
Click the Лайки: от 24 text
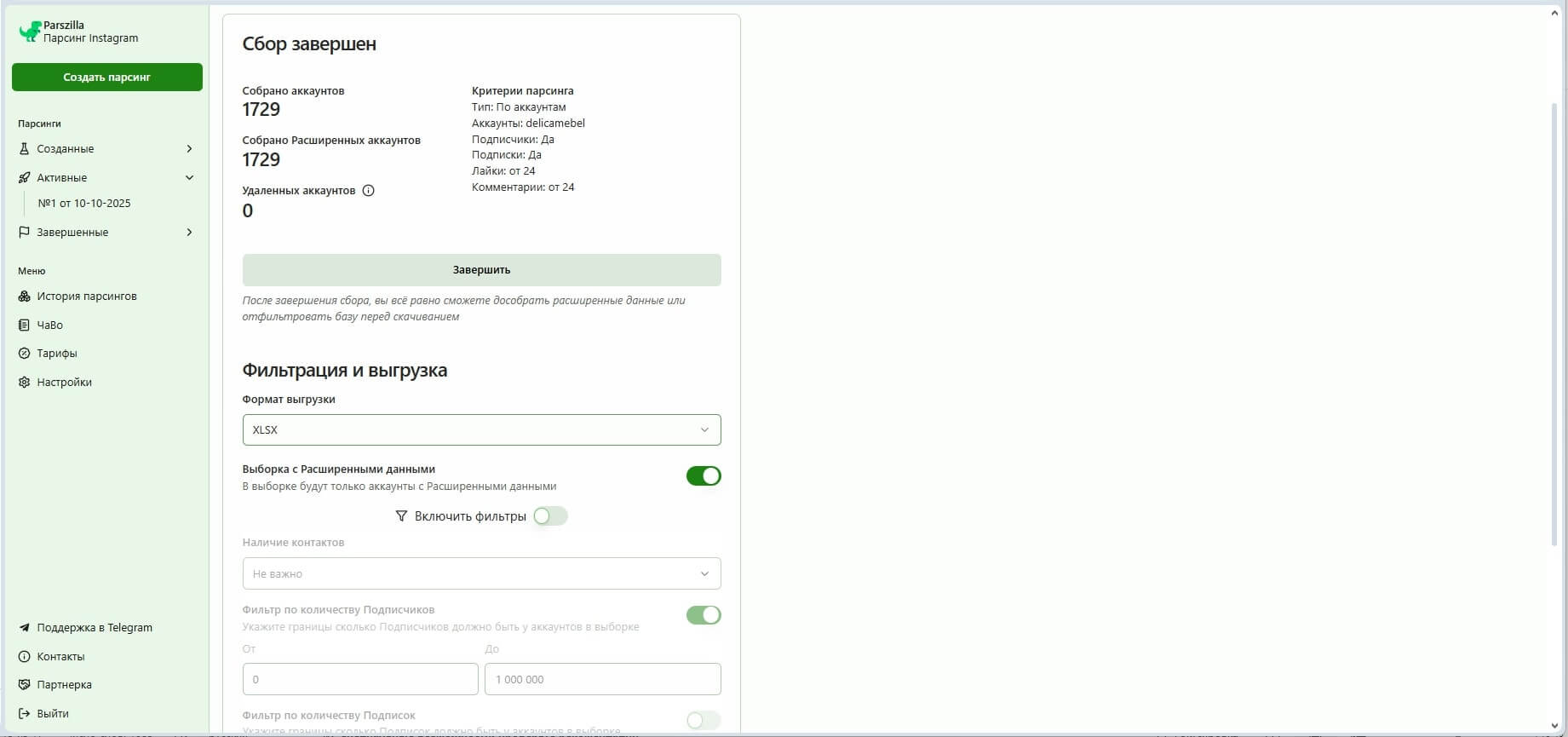(503, 170)
